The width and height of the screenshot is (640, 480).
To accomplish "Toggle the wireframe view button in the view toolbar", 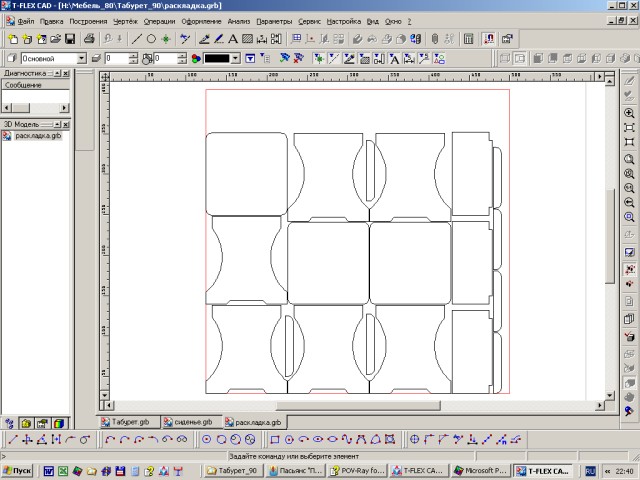I will coord(505,58).
